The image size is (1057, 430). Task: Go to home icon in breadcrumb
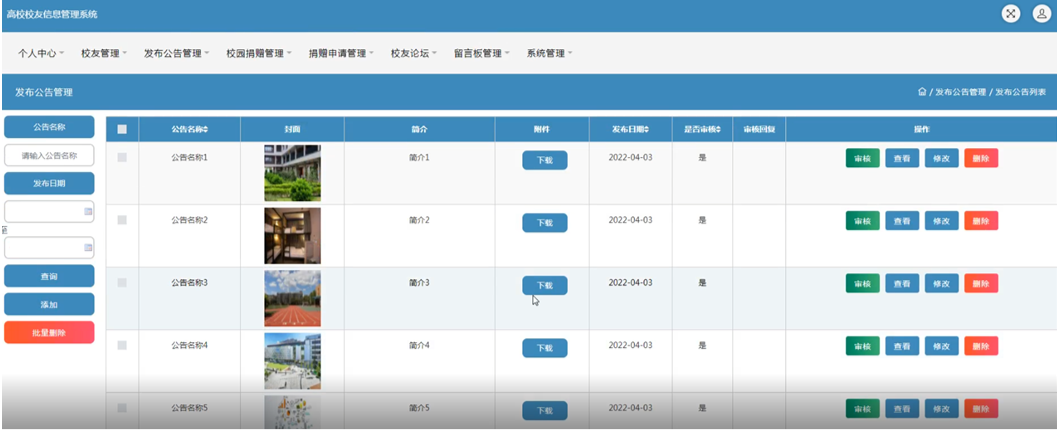[x=922, y=92]
